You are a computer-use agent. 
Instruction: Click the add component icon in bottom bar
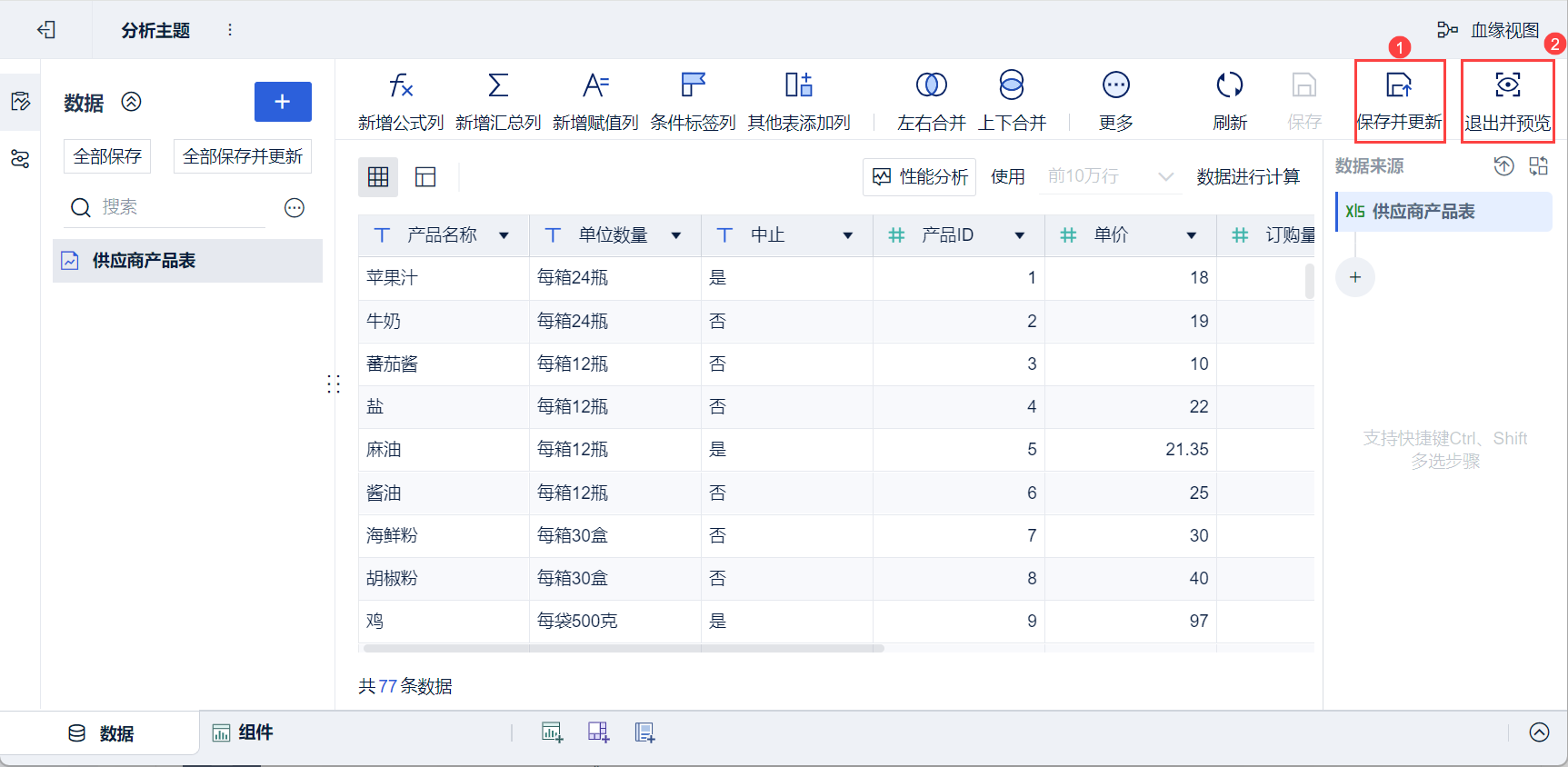(x=553, y=732)
